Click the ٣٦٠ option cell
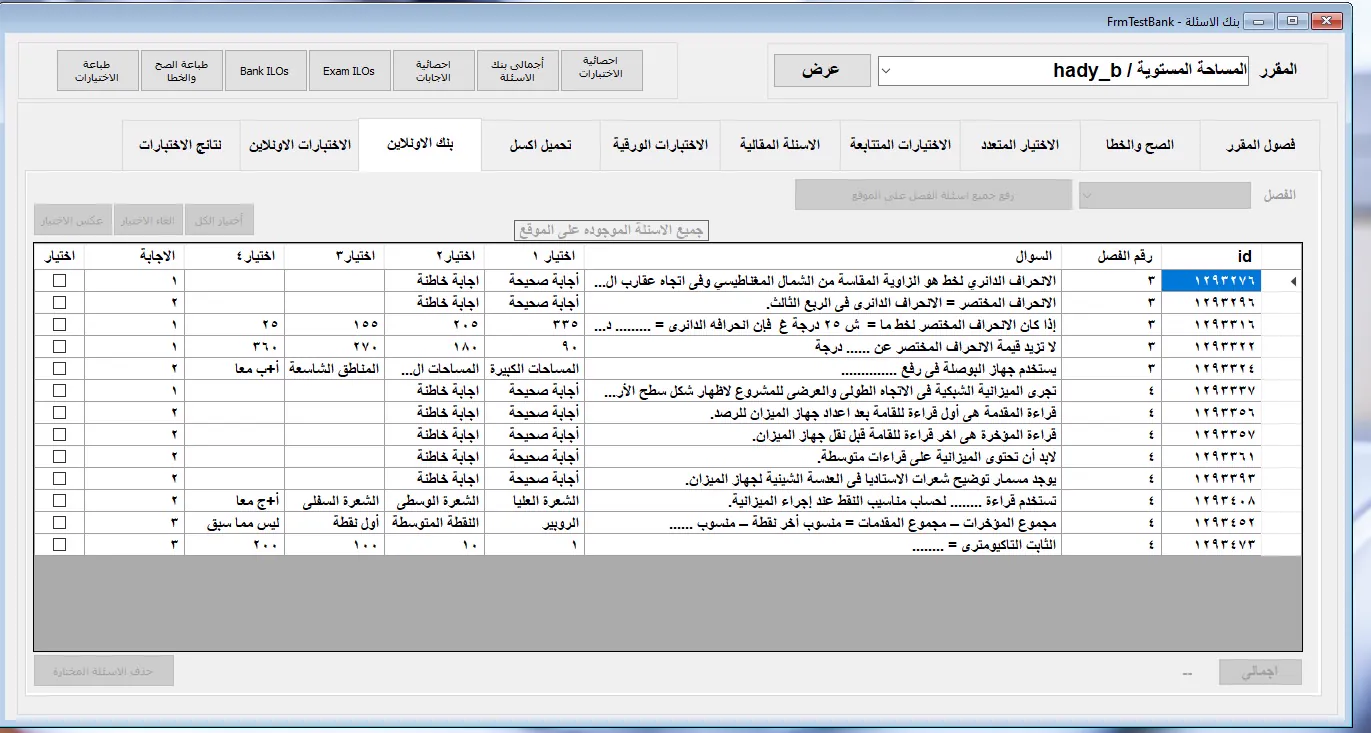The height and width of the screenshot is (733, 1371). (235, 347)
